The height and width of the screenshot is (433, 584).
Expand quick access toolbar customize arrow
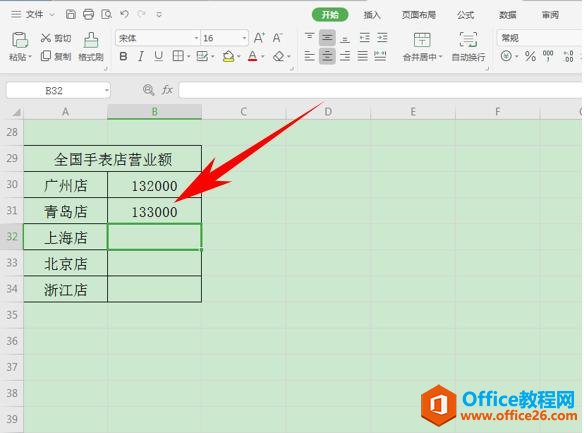coord(159,15)
